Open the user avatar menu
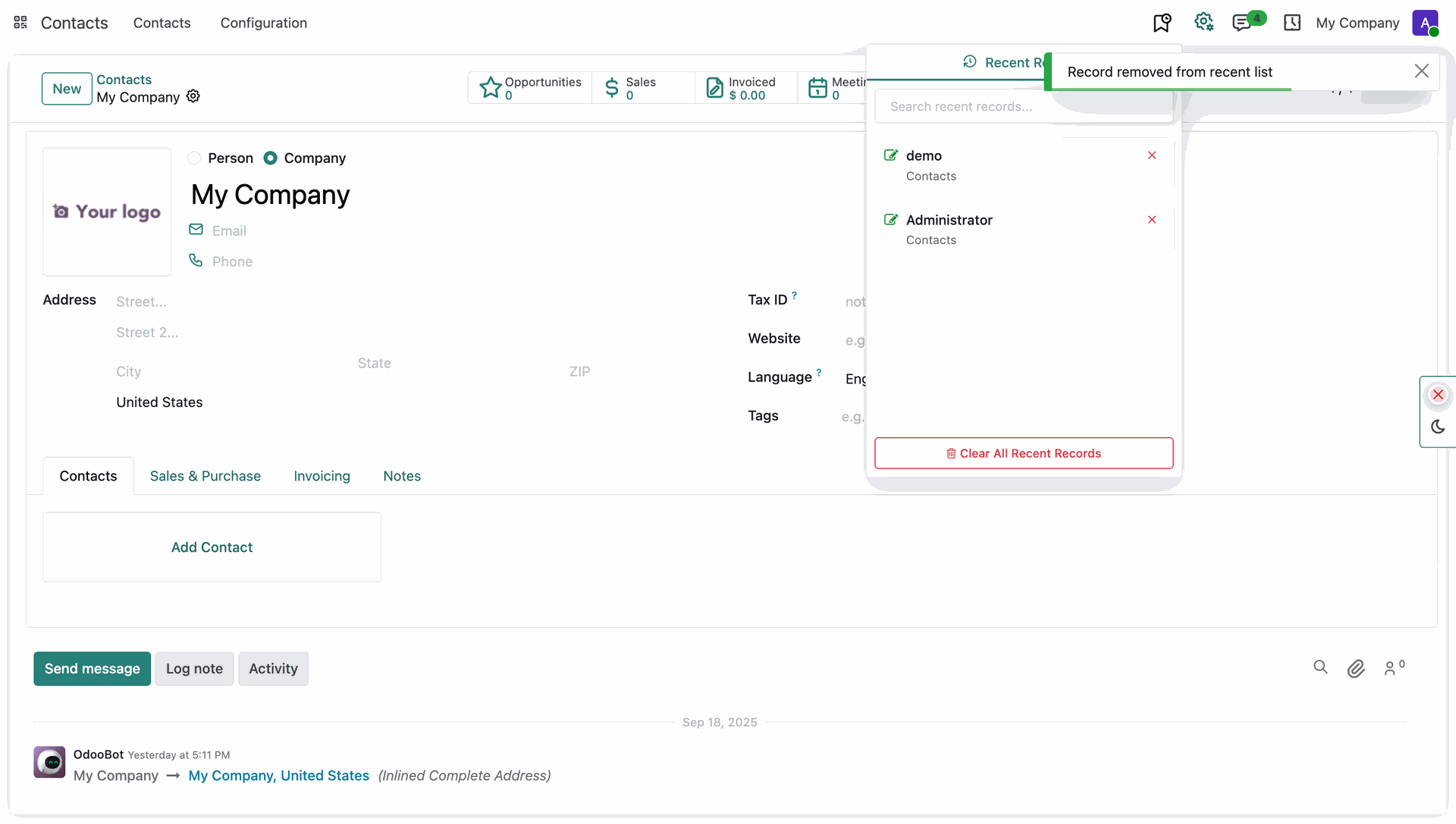 tap(1425, 23)
